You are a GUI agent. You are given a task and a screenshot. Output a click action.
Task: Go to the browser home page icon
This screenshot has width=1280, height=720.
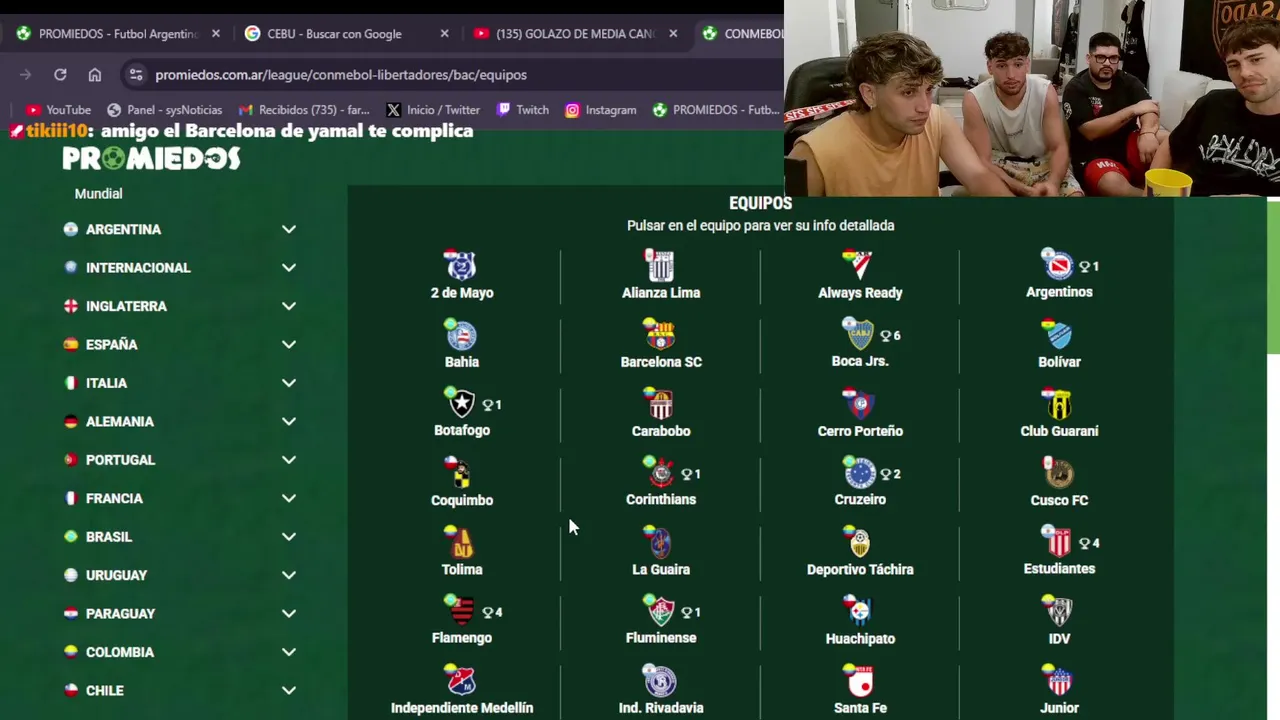click(94, 75)
